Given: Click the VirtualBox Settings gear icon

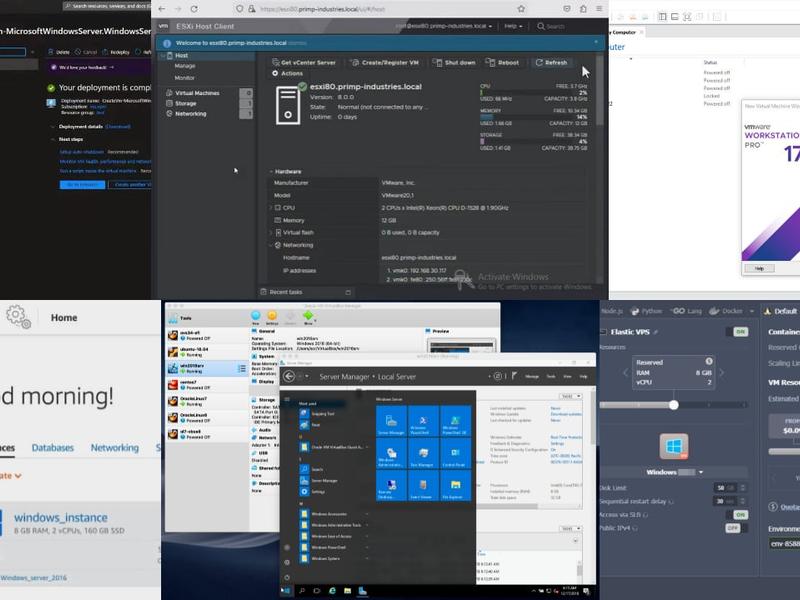Looking at the screenshot, I should (x=272, y=317).
